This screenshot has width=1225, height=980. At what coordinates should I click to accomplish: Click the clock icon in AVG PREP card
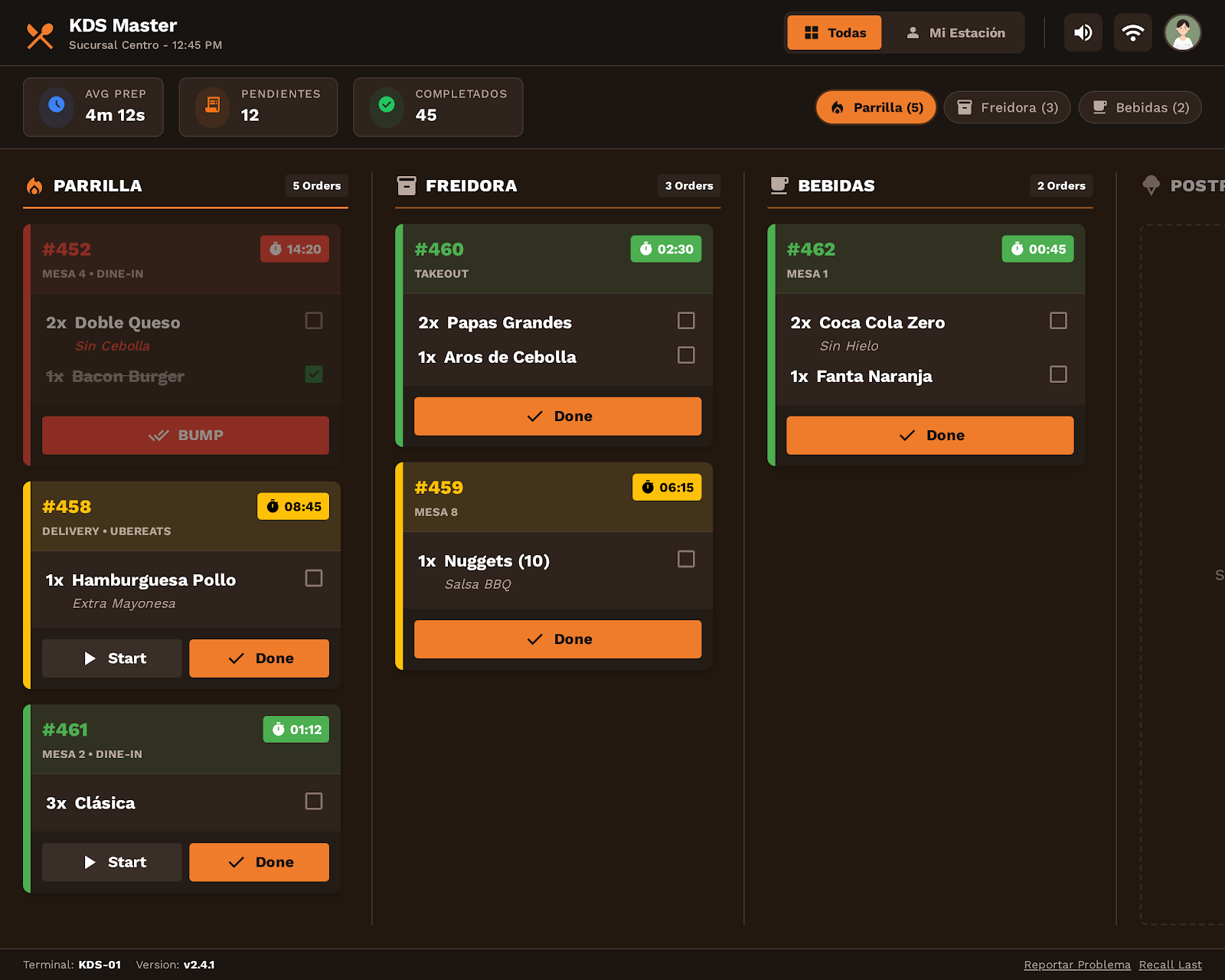pyautogui.click(x=57, y=105)
